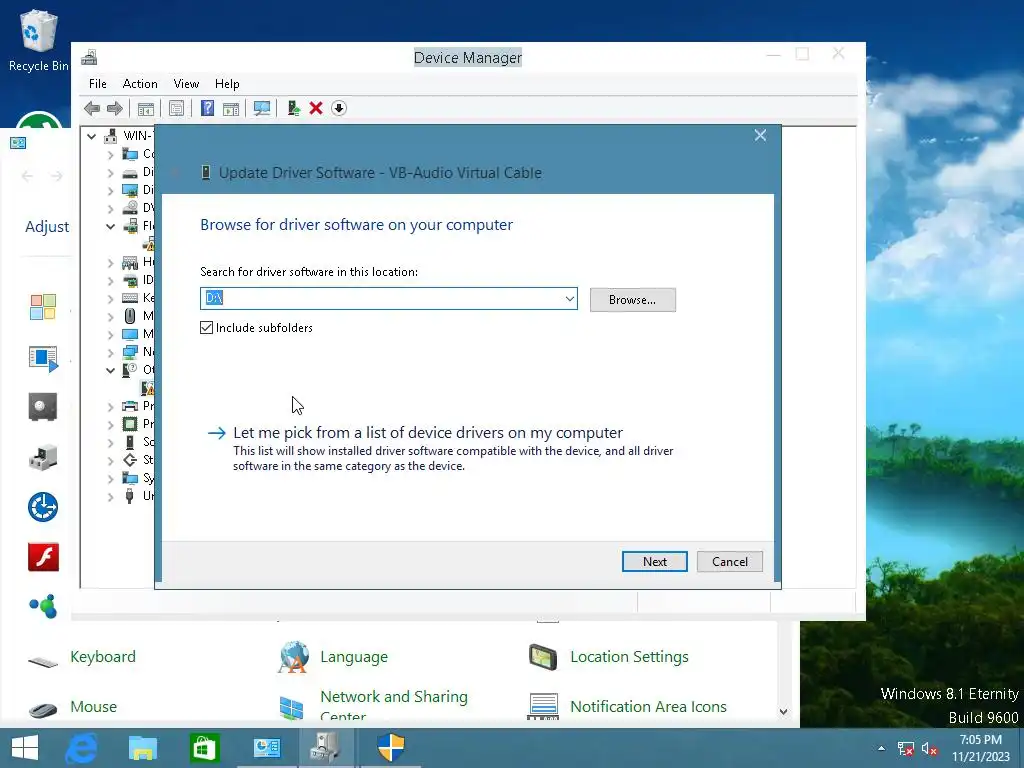Click the Forward arrow in Device Manager toolbar
The width and height of the screenshot is (1024, 768).
tap(115, 108)
